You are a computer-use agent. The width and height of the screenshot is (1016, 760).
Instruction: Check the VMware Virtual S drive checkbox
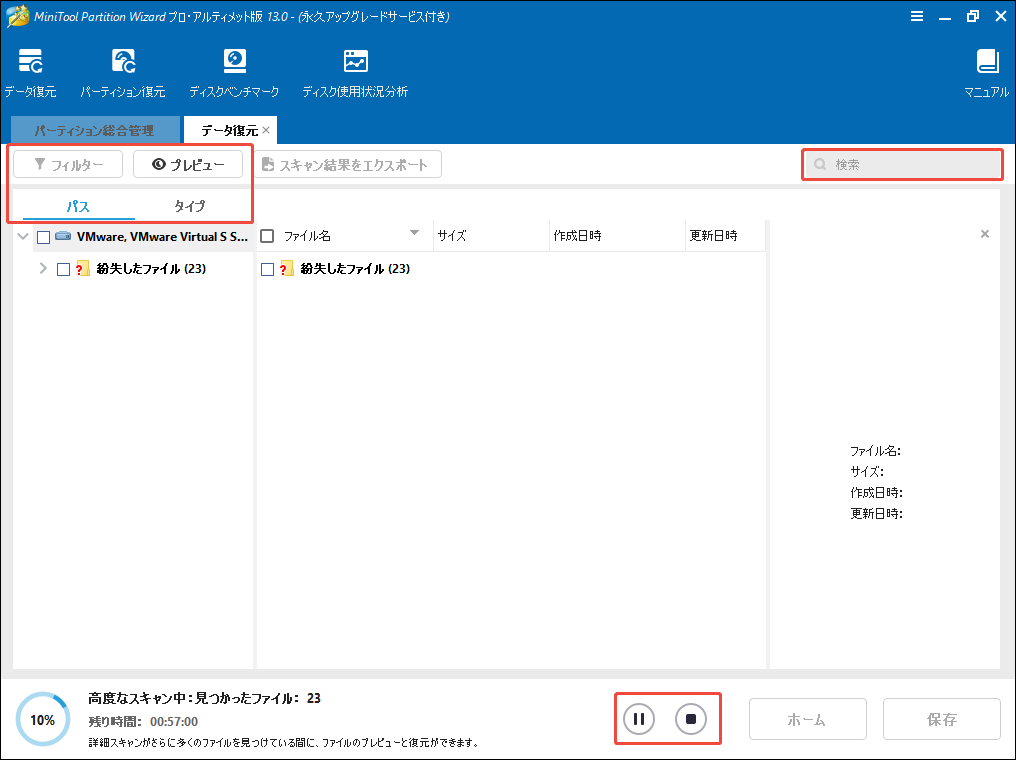pos(42,235)
